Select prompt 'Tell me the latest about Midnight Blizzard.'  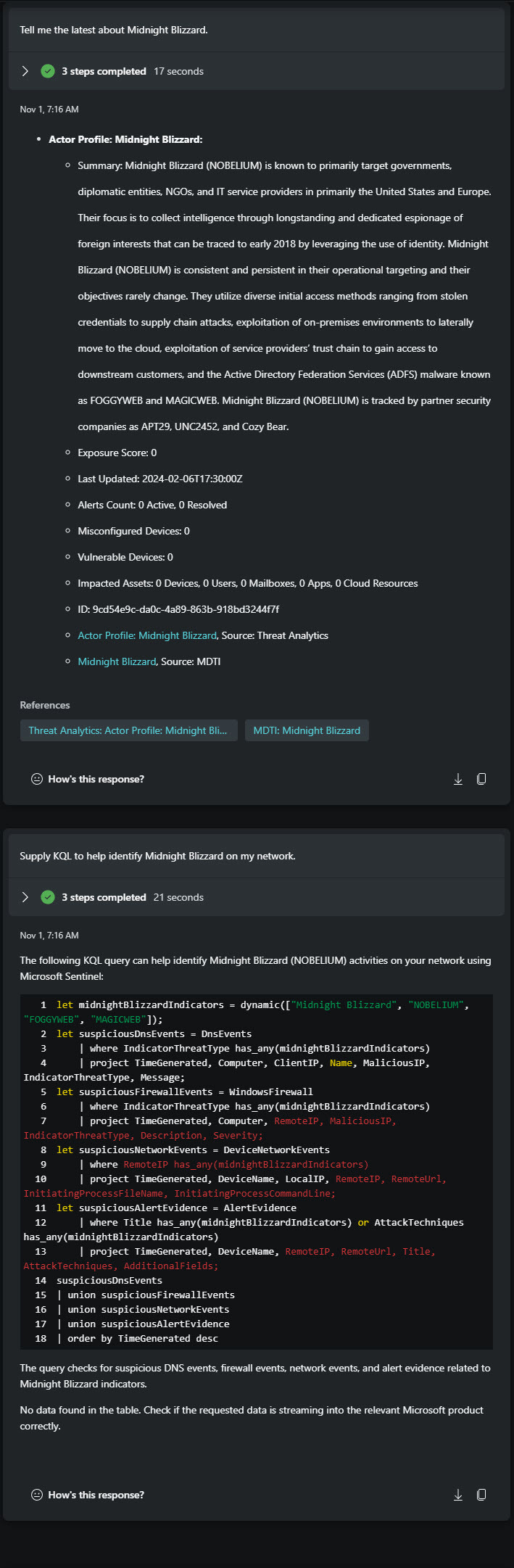[x=114, y=30]
